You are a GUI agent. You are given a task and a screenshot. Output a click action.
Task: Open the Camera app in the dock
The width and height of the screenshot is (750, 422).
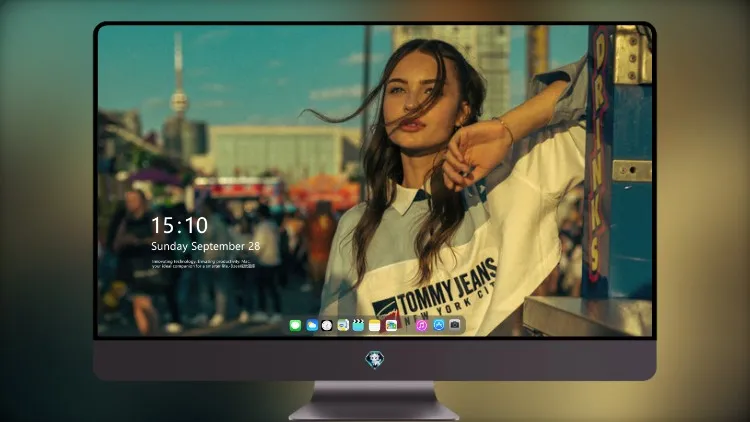[x=455, y=325]
